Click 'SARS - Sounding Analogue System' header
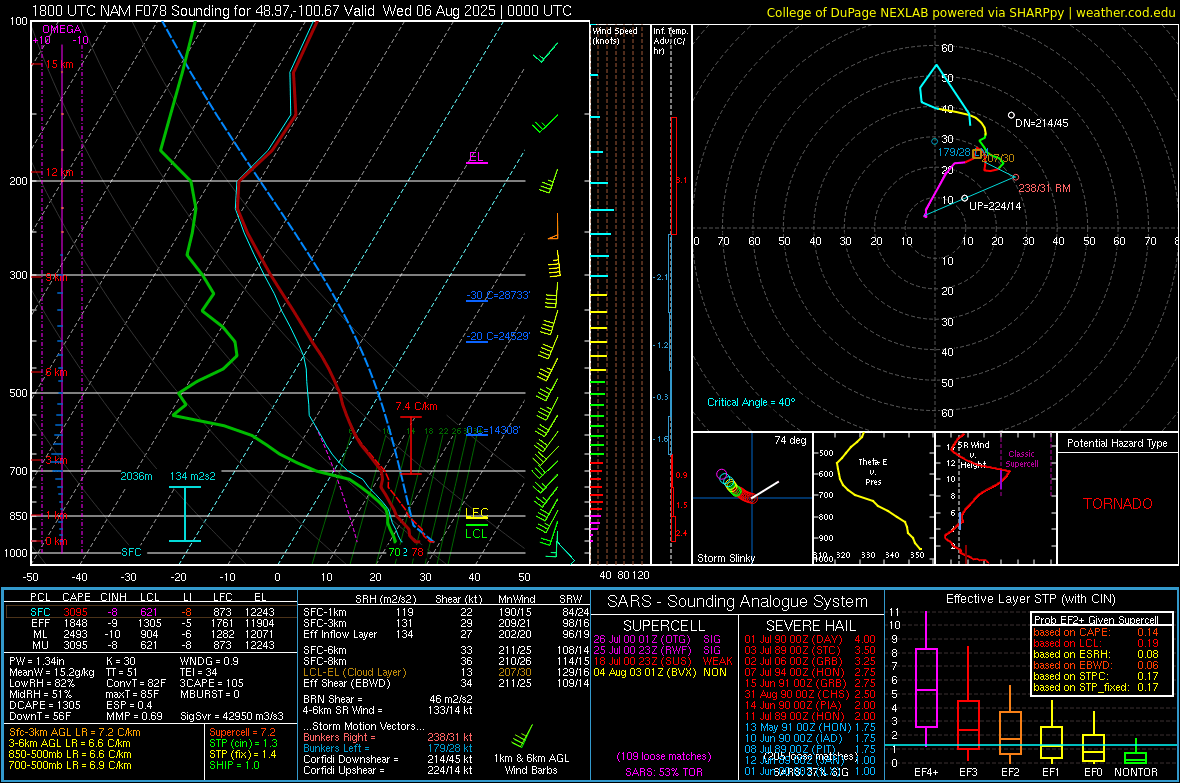The width and height of the screenshot is (1180, 783). point(738,602)
